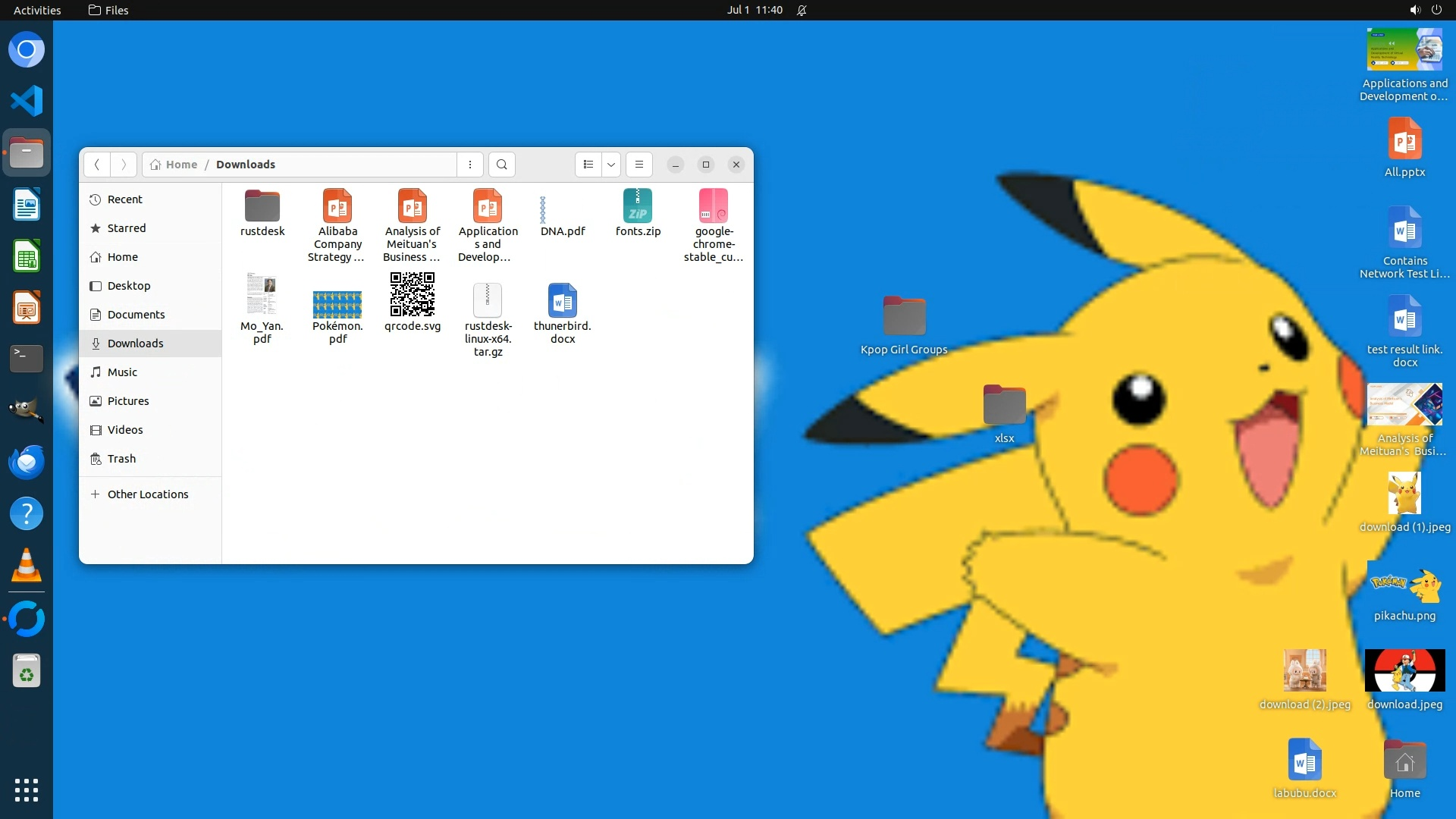The width and height of the screenshot is (1456, 819).
Task: Open the hamburger main menu in Files
Action: [639, 165]
